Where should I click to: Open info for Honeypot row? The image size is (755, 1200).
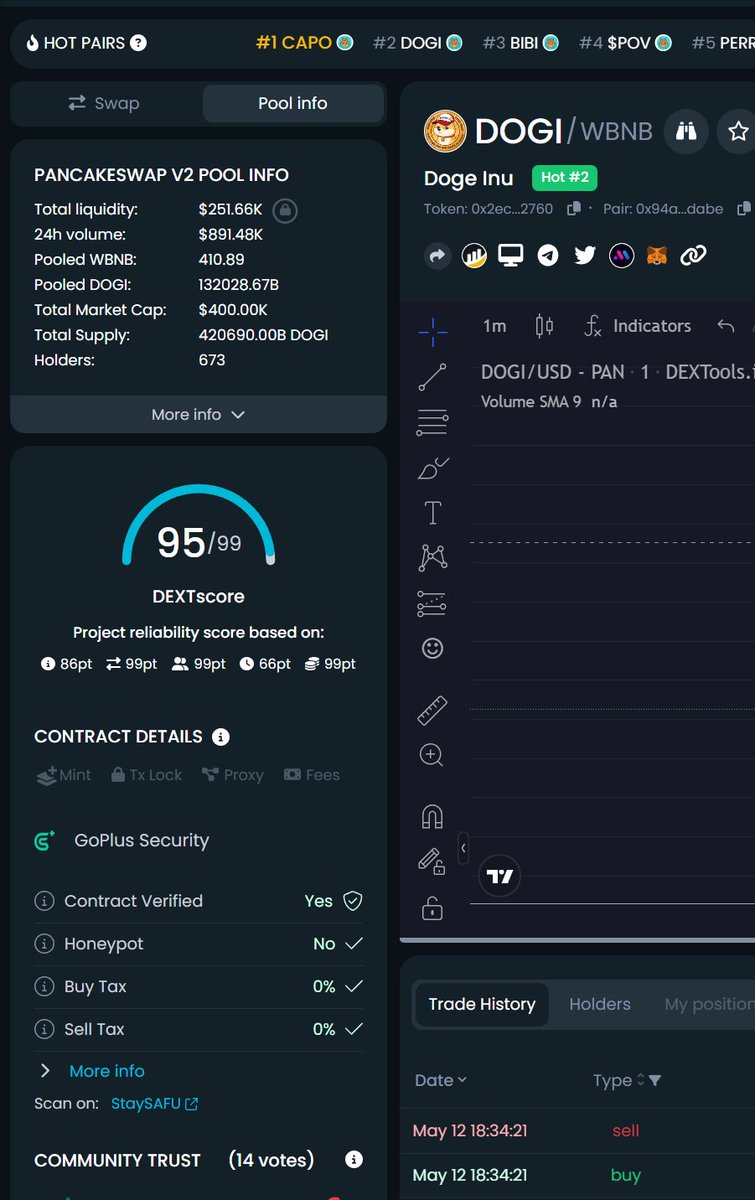point(44,944)
